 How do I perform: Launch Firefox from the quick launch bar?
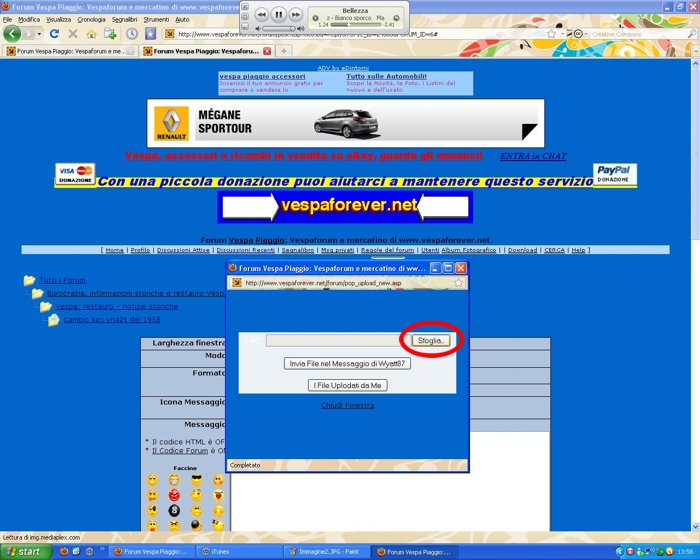pos(64,552)
